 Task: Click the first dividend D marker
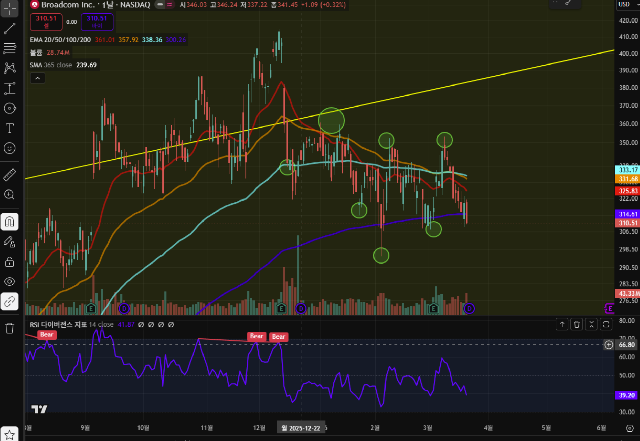(x=124, y=308)
